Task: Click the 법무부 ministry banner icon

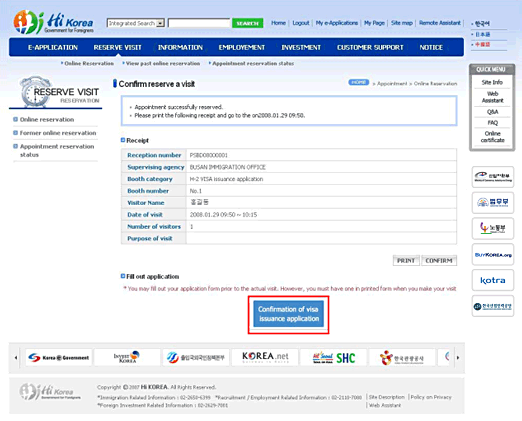Action: [x=493, y=203]
